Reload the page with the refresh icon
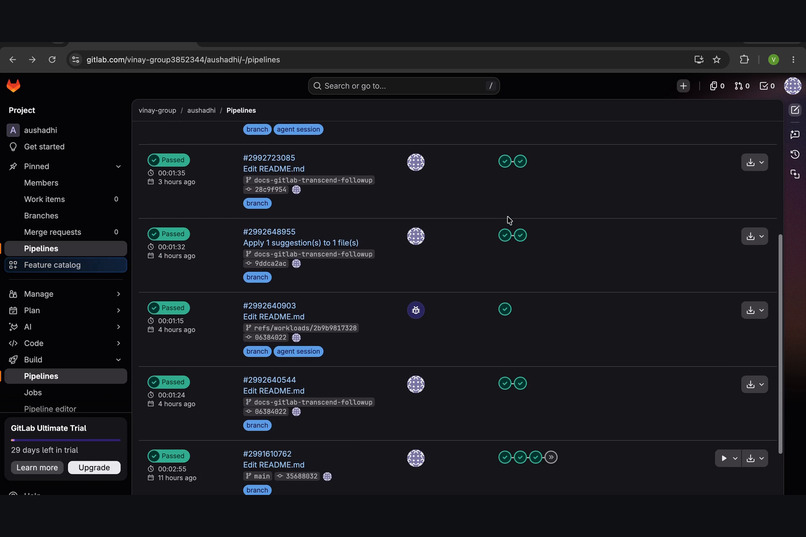Screen dimensions: 806x537 [x=52, y=60]
